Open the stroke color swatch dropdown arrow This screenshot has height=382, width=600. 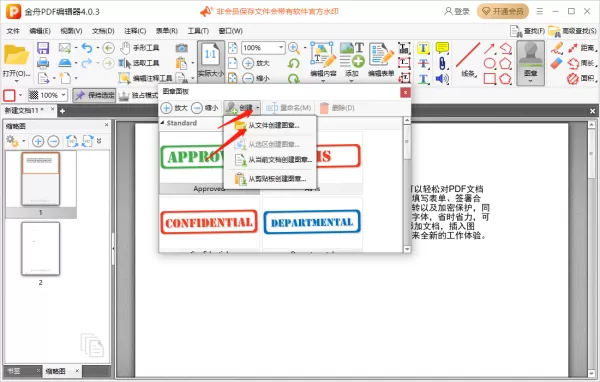tap(20, 95)
